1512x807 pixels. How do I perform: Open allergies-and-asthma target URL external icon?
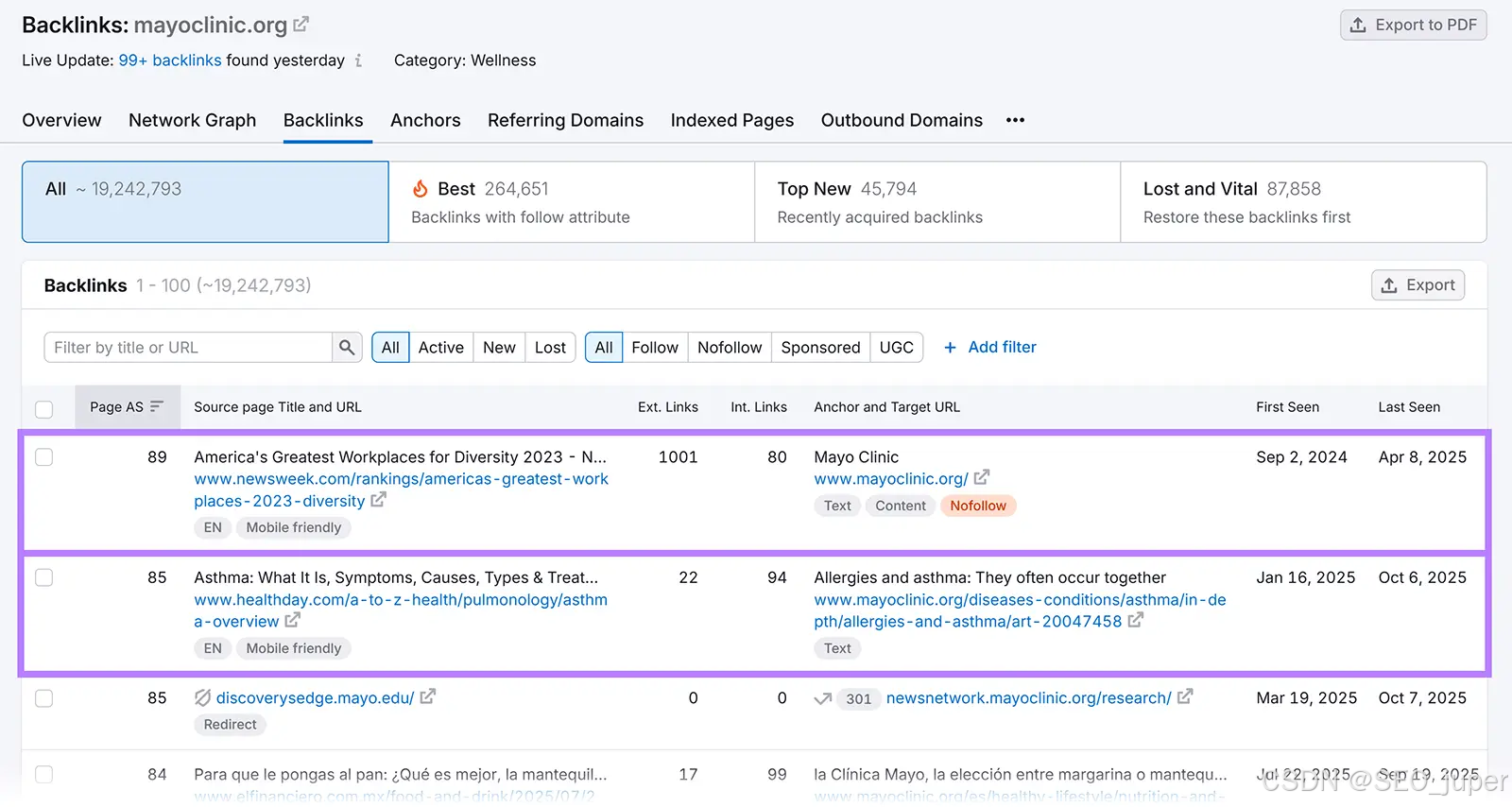1136,620
